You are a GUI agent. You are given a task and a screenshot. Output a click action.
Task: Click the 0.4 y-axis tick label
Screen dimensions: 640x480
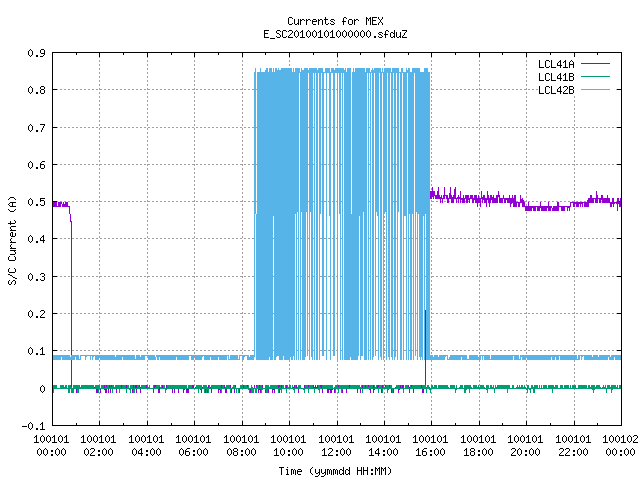pos(36,239)
